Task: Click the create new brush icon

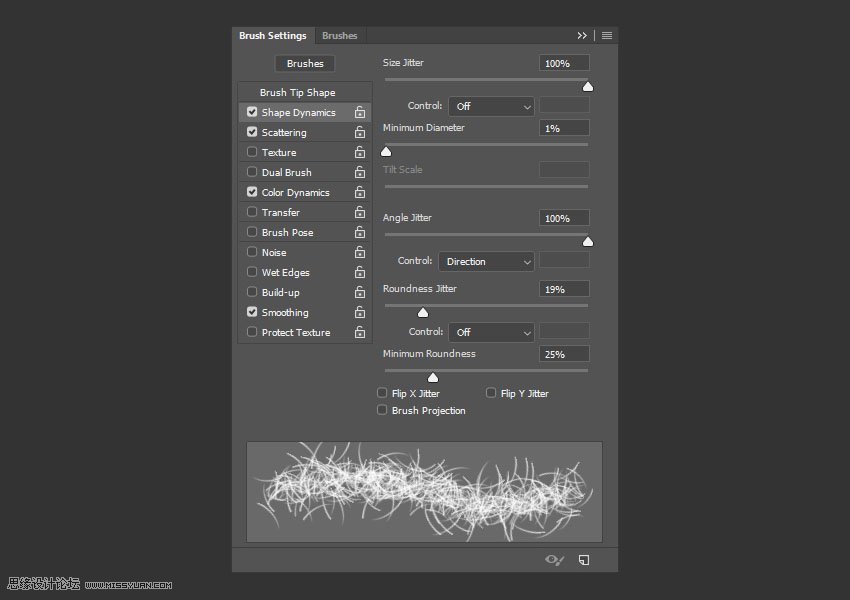Action: click(x=584, y=560)
